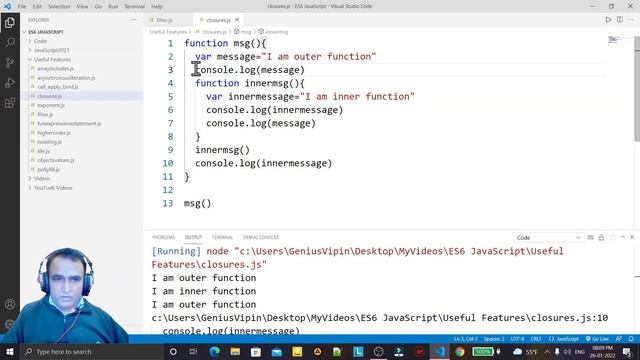Viewport: 640px width, 360px height.
Task: Open asynchronousiteration.js file
Action: coord(66,78)
